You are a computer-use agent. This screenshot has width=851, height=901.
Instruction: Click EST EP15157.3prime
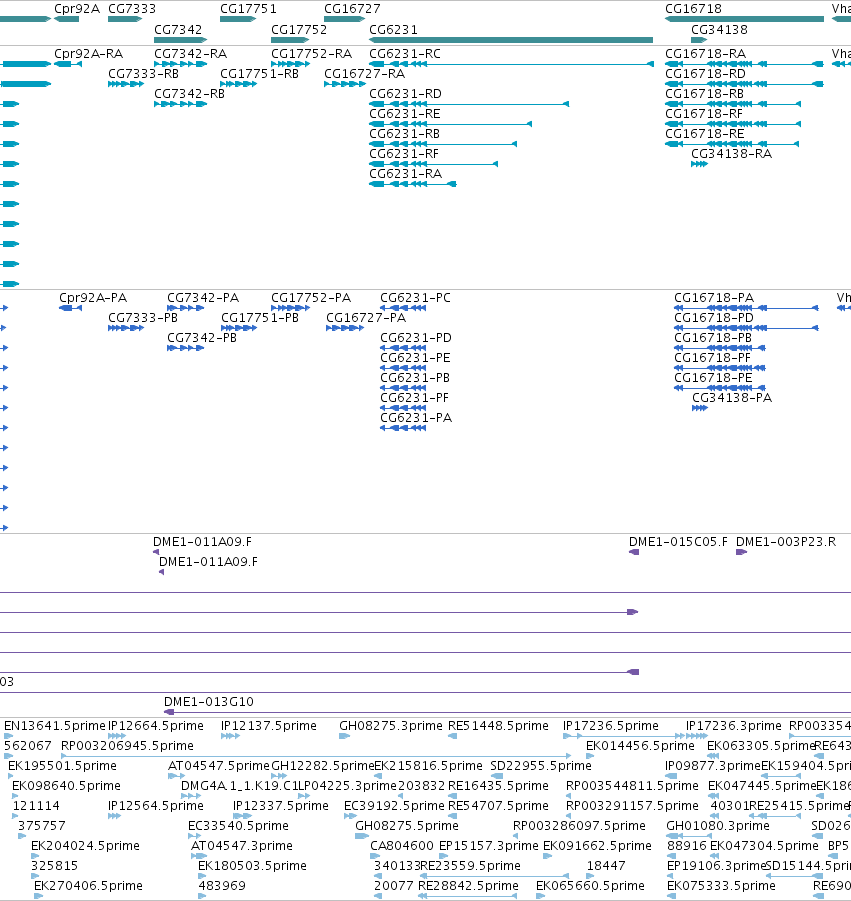coord(488,846)
